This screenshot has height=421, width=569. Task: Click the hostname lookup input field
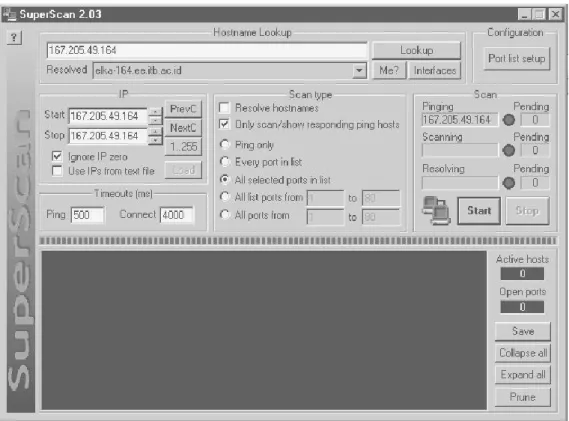pyautogui.click(x=207, y=50)
